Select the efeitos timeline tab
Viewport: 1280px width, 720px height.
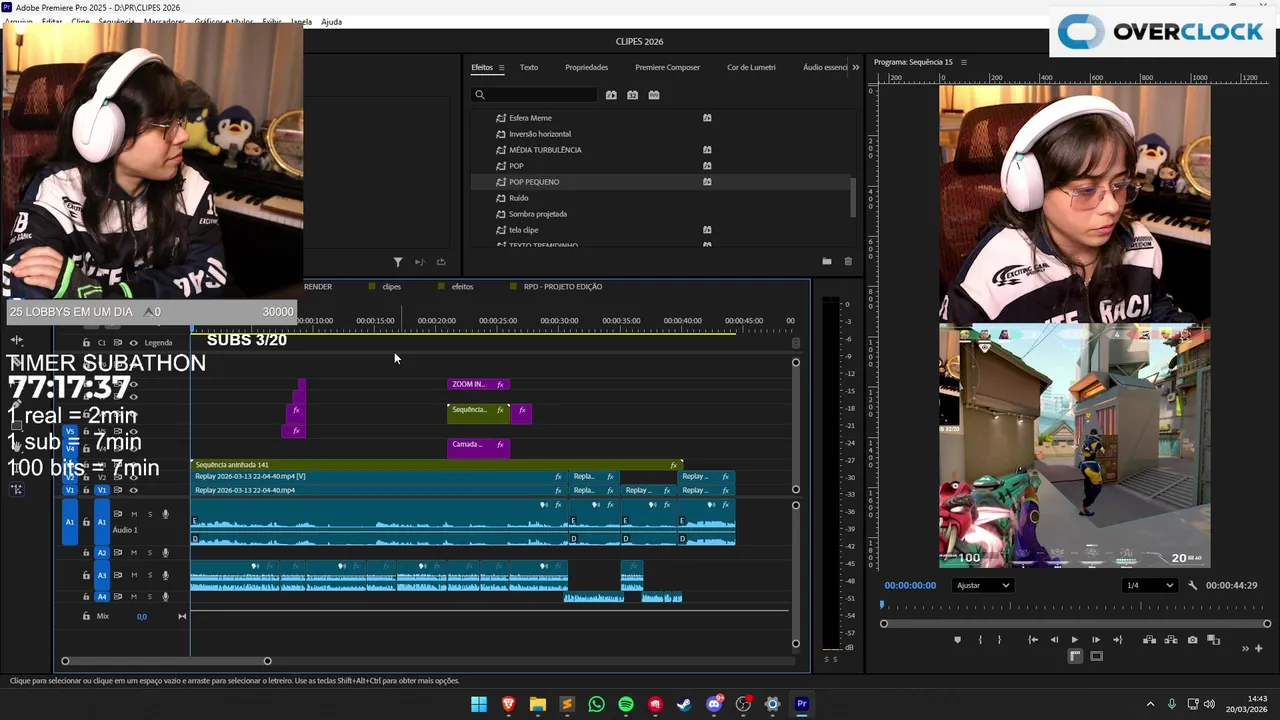pyautogui.click(x=462, y=287)
